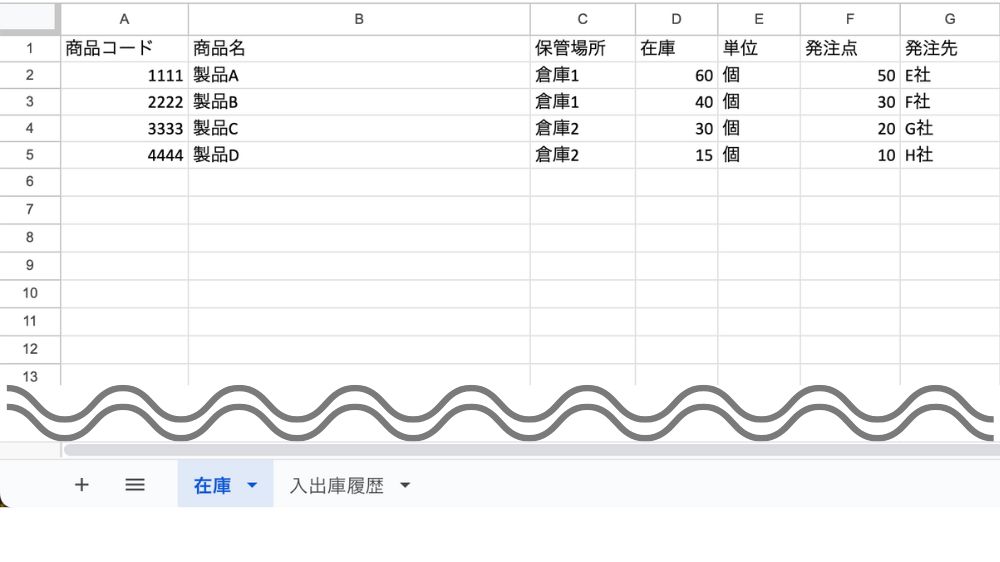Click the add new sheet plus icon

coord(82,485)
